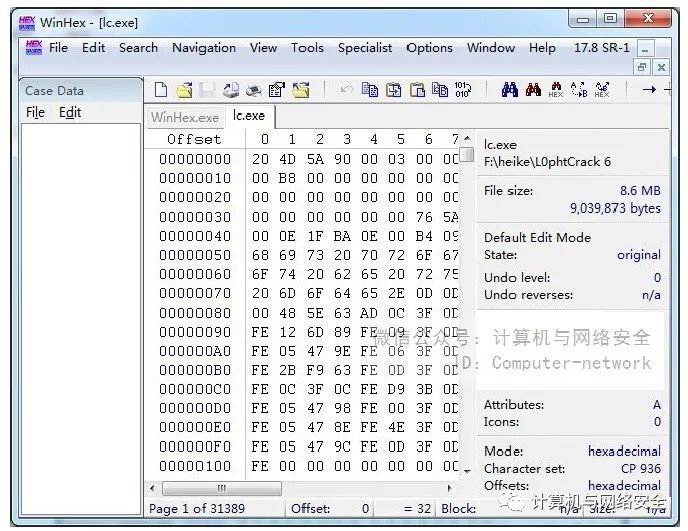Click the Open Disk icon after the Save icon
688x531 pixels.
[231, 90]
